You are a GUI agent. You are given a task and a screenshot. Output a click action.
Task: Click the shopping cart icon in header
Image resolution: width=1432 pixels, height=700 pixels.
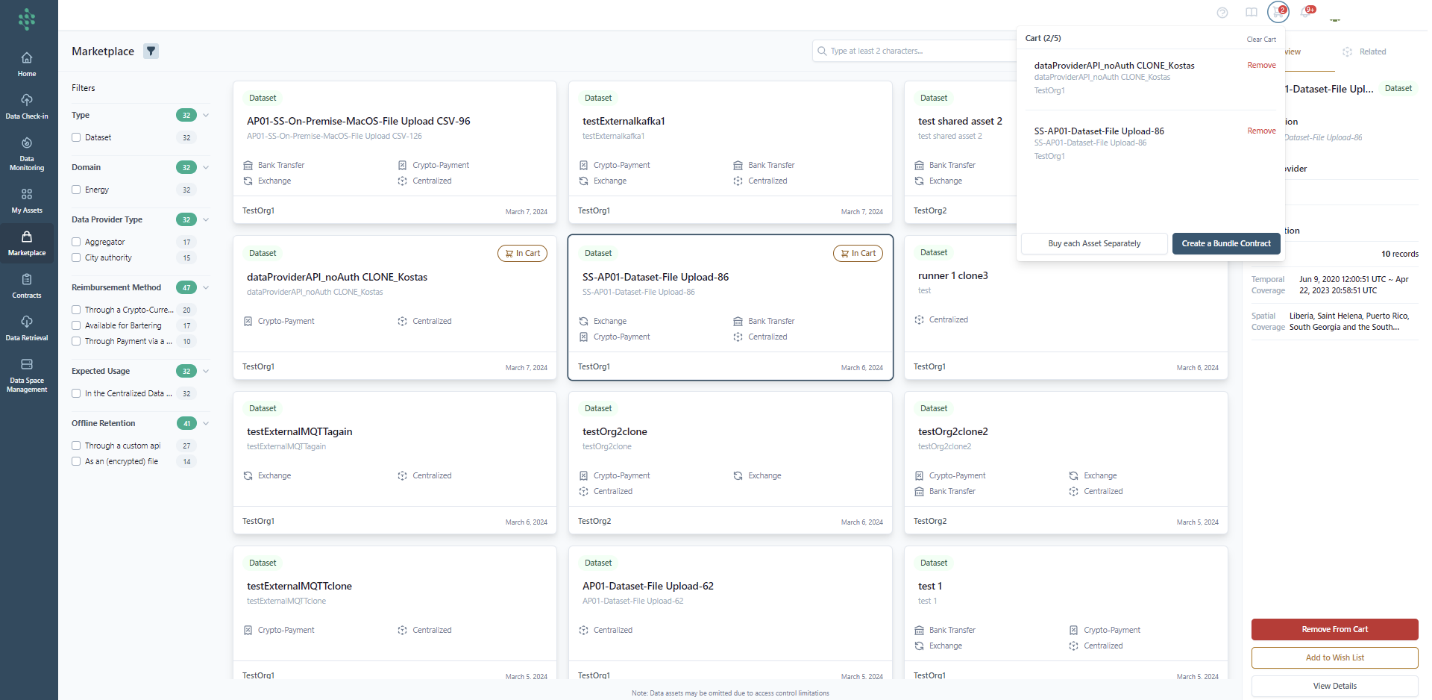[1277, 12]
